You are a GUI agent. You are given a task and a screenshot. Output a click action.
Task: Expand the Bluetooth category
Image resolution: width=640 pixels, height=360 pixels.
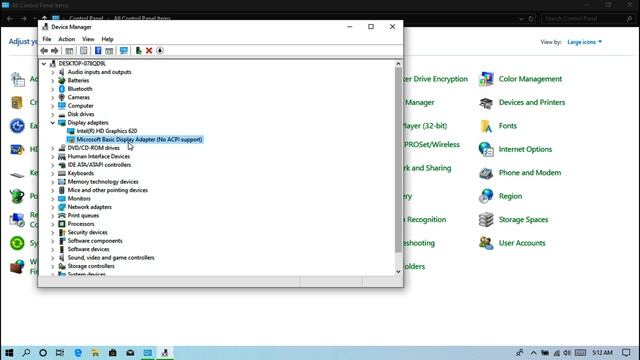53,89
